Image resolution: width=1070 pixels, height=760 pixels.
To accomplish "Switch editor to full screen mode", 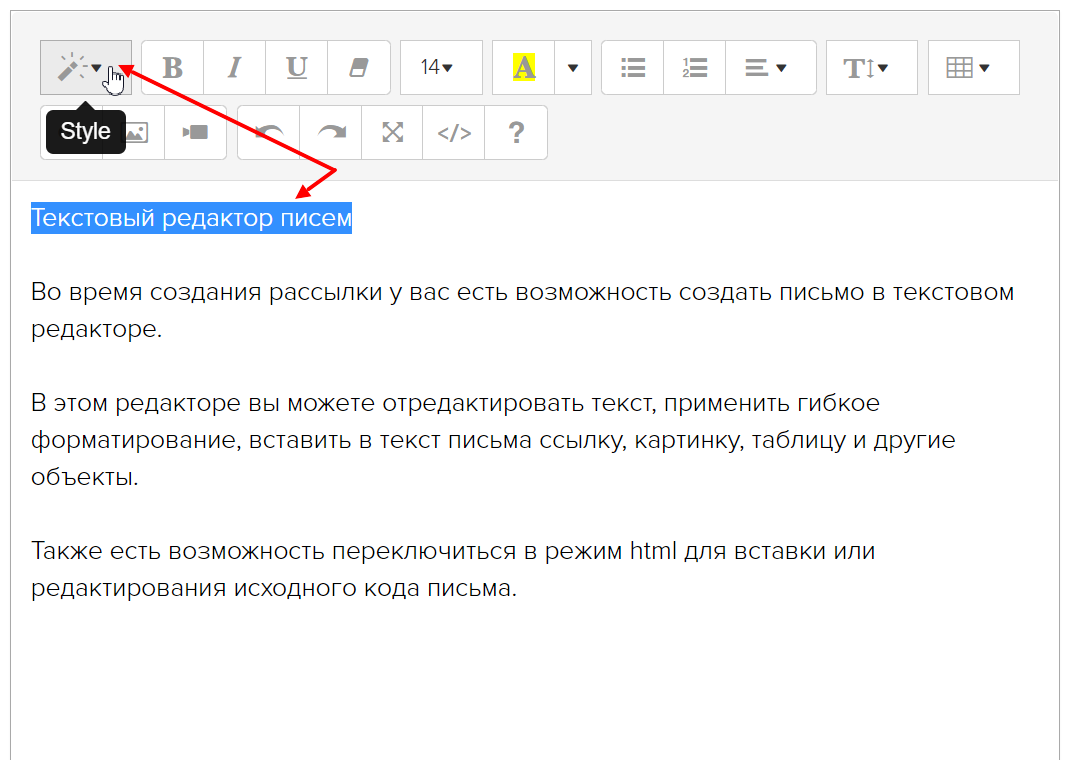I will (x=393, y=132).
